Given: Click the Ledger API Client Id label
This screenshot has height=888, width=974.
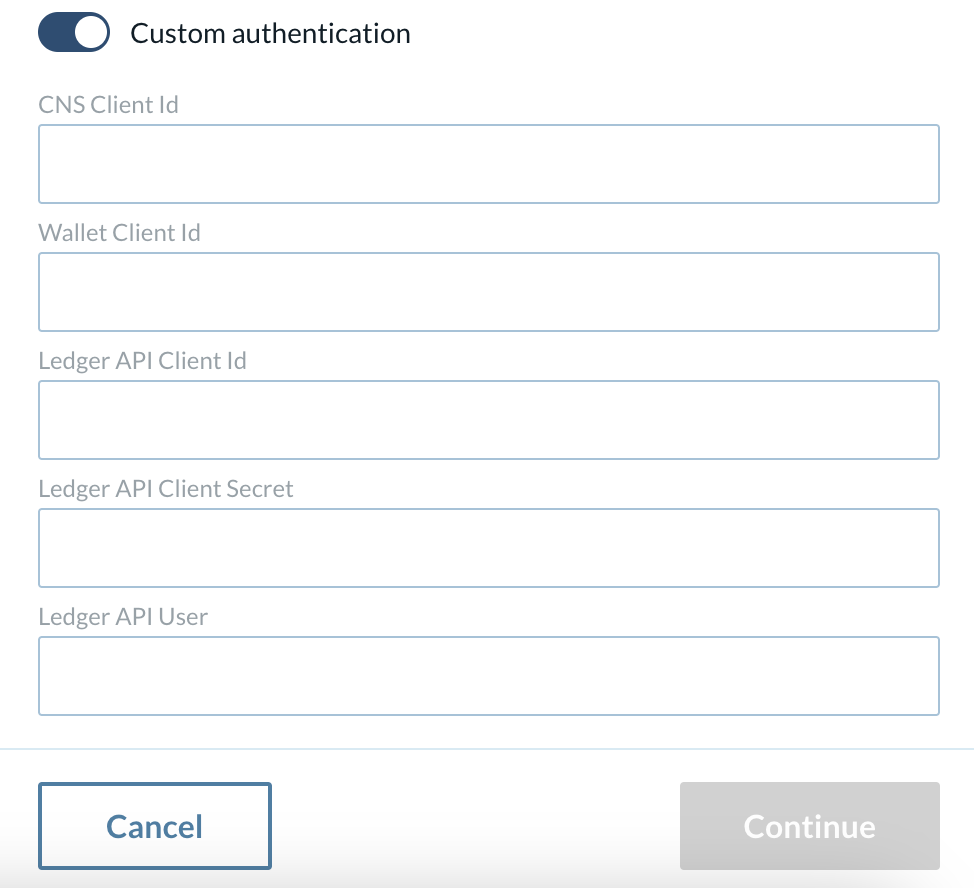Looking at the screenshot, I should (142, 360).
